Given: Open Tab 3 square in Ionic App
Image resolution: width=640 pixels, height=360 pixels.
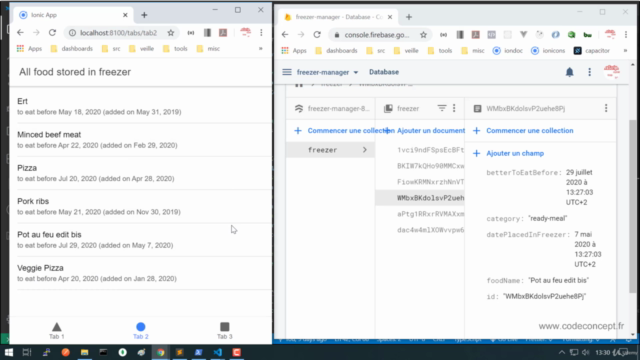Looking at the screenshot, I should pos(224,331).
